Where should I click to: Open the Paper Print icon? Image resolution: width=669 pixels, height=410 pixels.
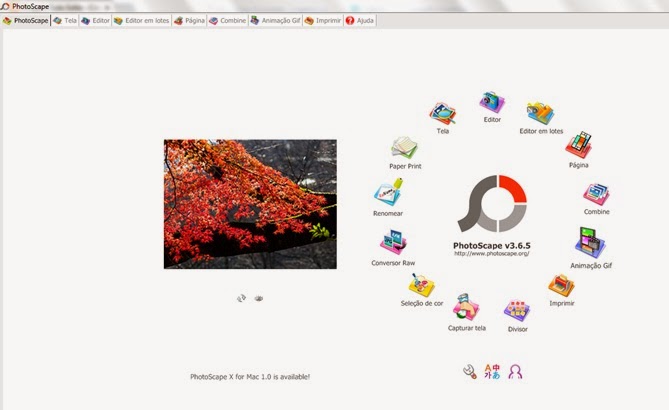coord(404,147)
